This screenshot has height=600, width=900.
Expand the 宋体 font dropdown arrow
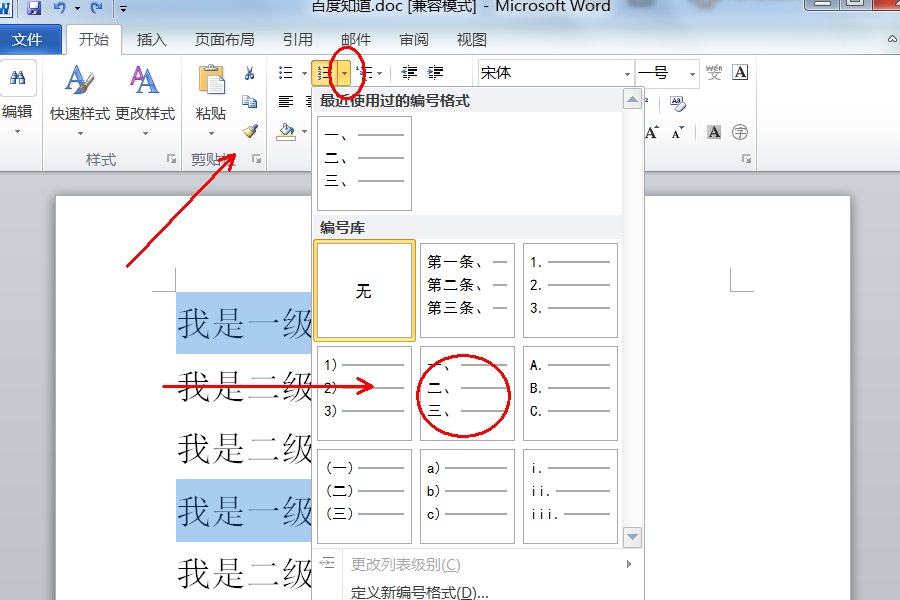pos(627,74)
